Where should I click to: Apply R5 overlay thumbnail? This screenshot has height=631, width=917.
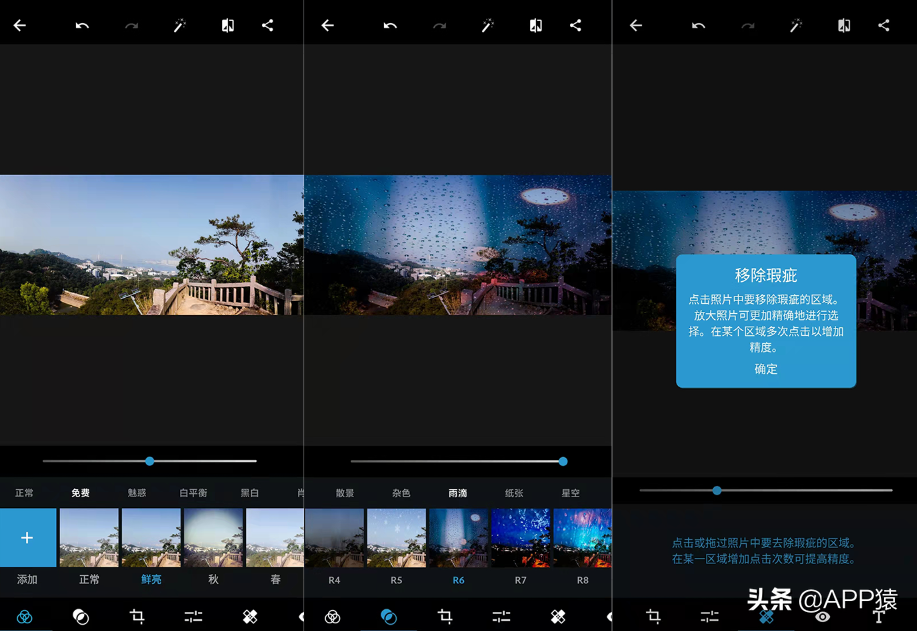tap(397, 537)
